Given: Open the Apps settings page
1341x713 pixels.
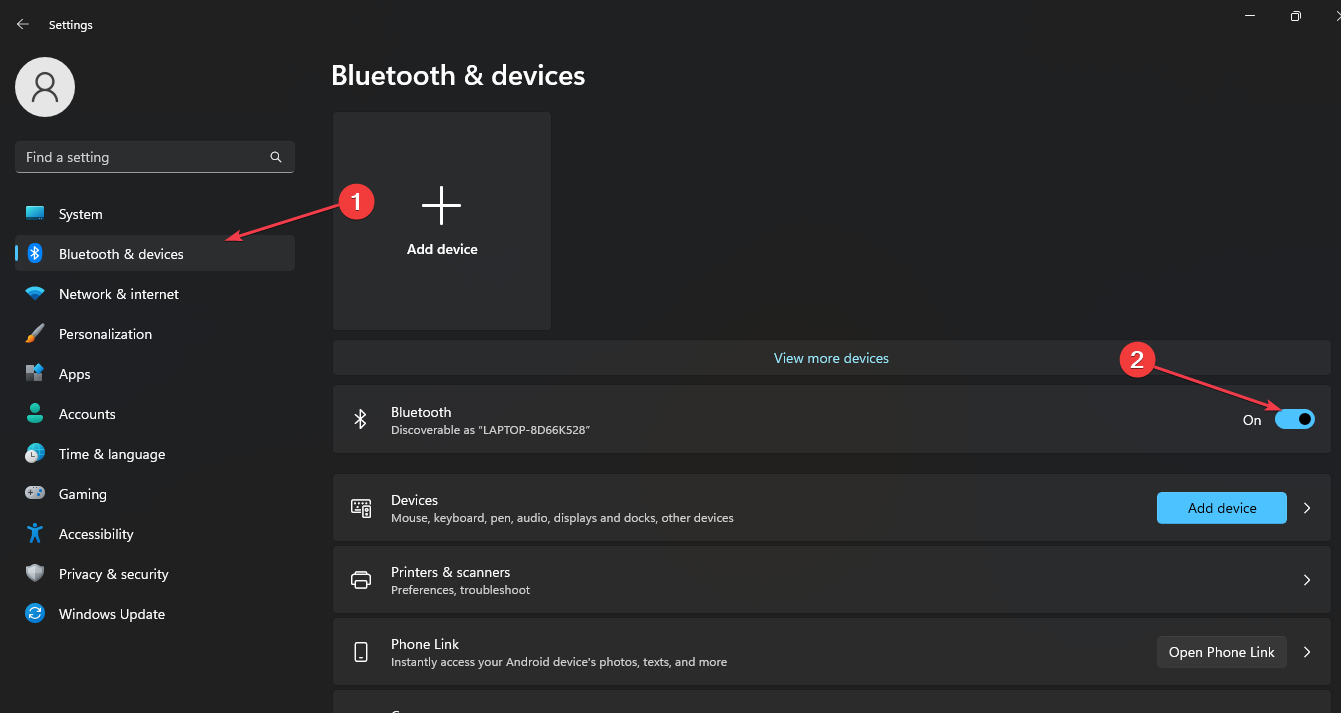Looking at the screenshot, I should pyautogui.click(x=155, y=374).
